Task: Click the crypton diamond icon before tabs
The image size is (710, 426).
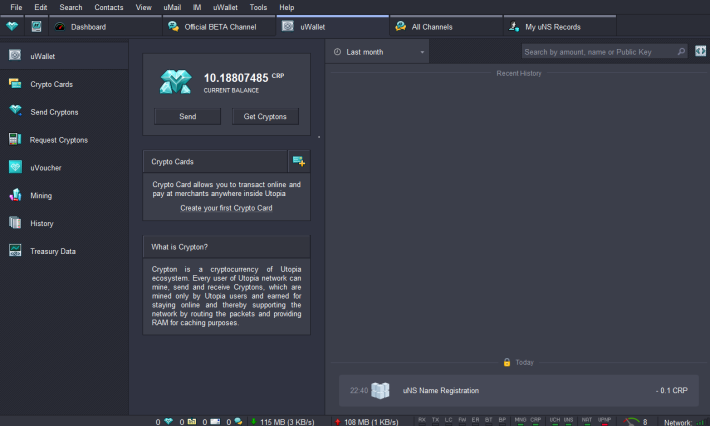Action: coord(12,26)
